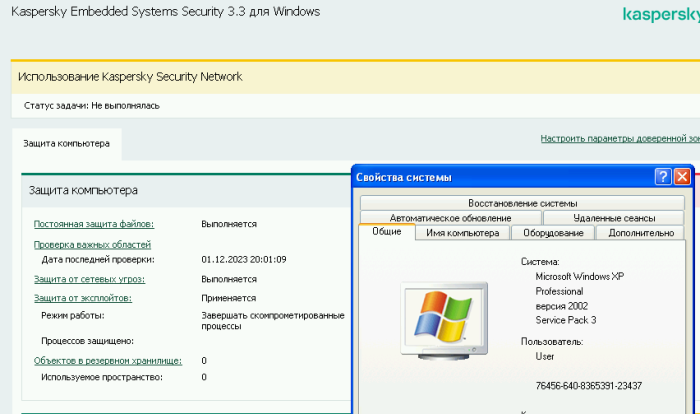The height and width of the screenshot is (414, 700).
Task: Open the Проверка важных областей link
Action: point(92,244)
